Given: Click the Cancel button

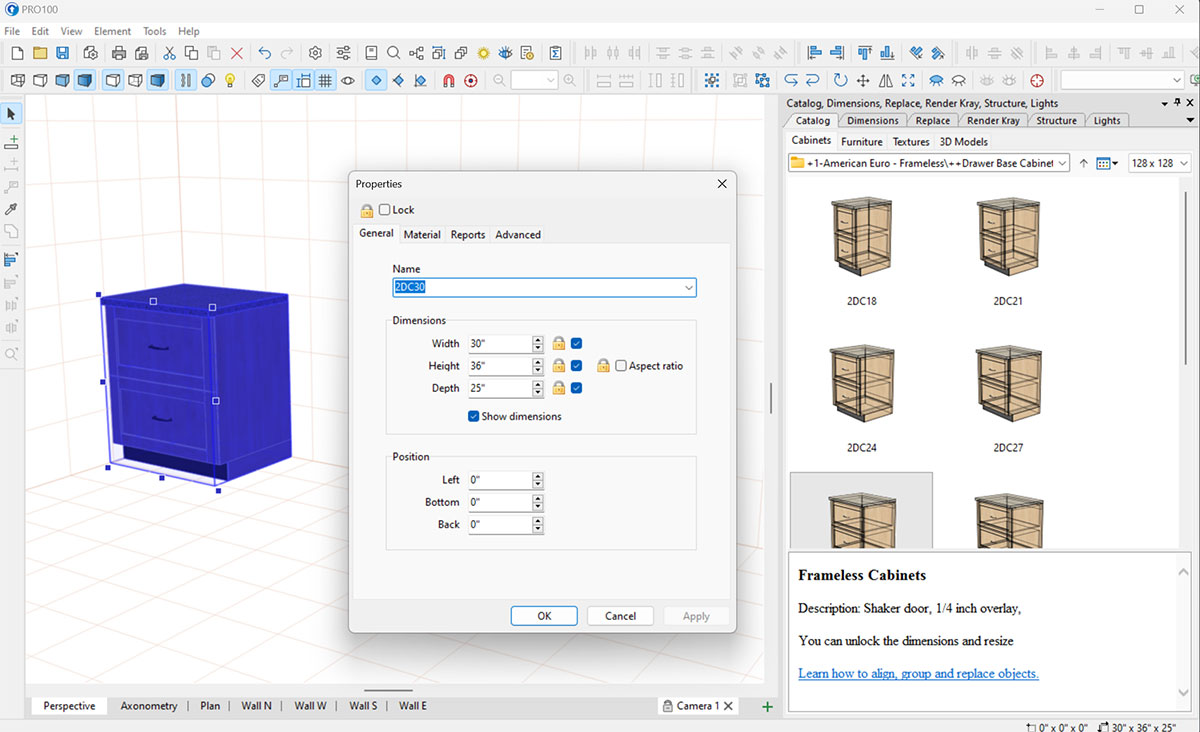Looking at the screenshot, I should tap(620, 616).
